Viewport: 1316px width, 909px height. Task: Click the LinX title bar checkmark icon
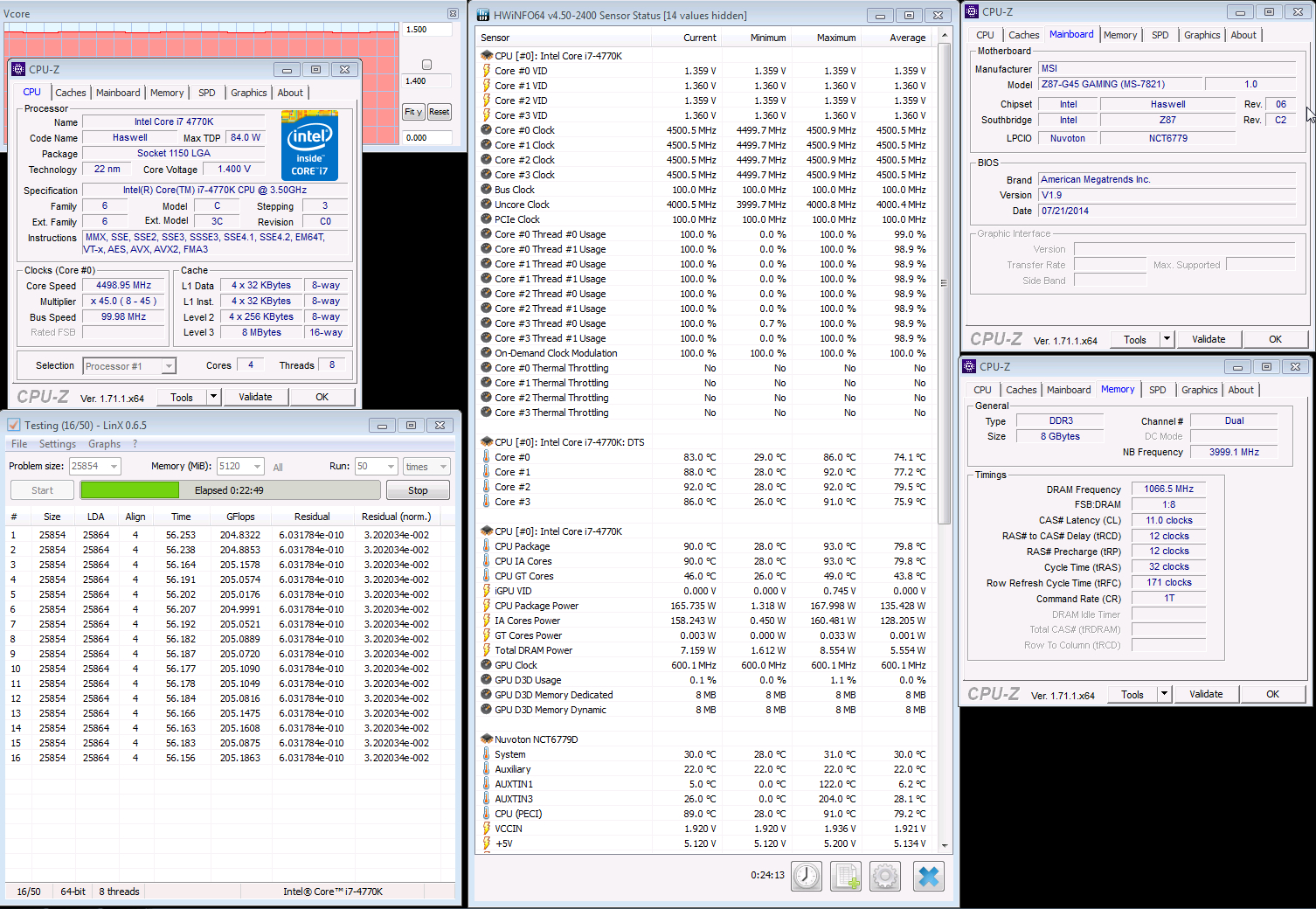(13, 425)
